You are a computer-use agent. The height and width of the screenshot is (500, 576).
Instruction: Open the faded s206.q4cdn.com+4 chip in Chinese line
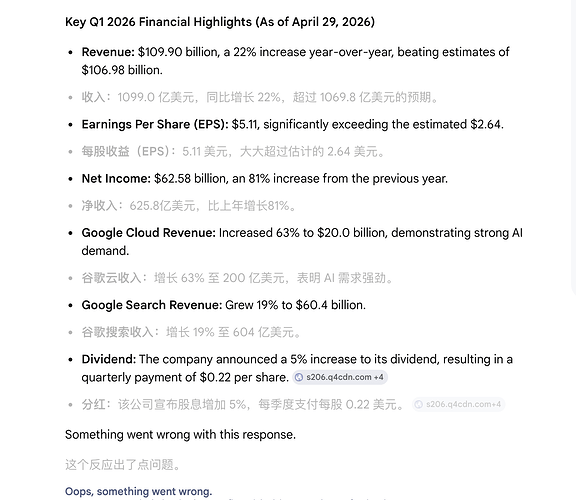[458, 404]
